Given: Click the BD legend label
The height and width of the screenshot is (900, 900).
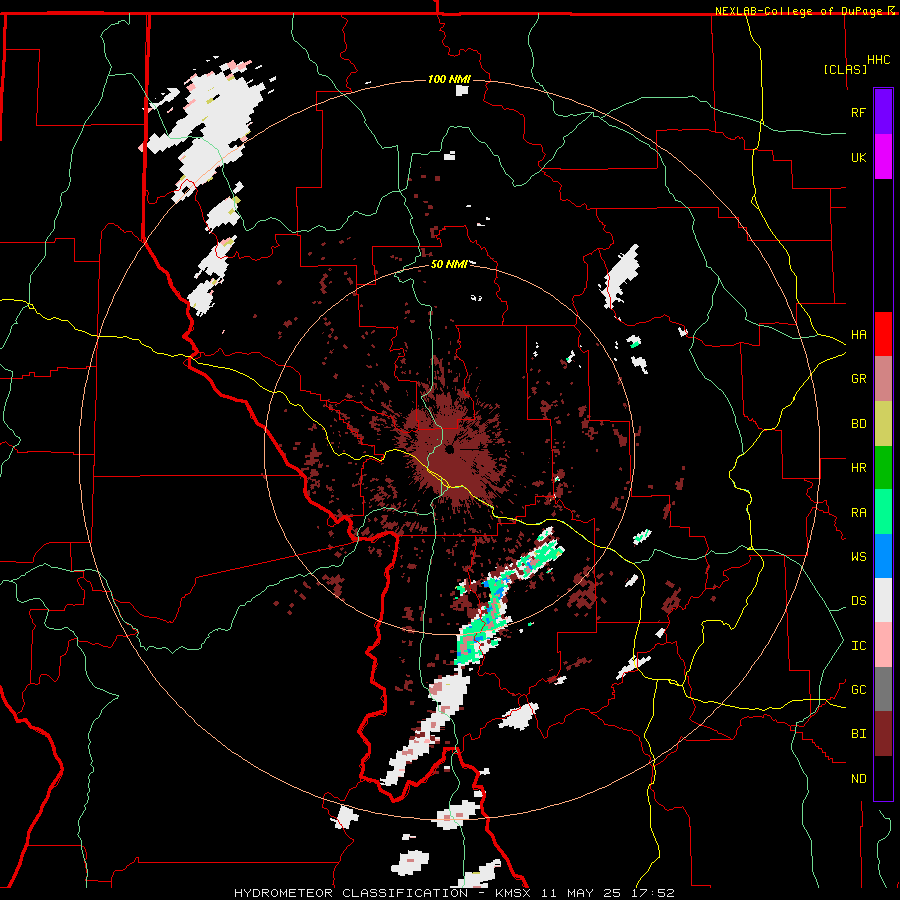Looking at the screenshot, I should (x=858, y=424).
